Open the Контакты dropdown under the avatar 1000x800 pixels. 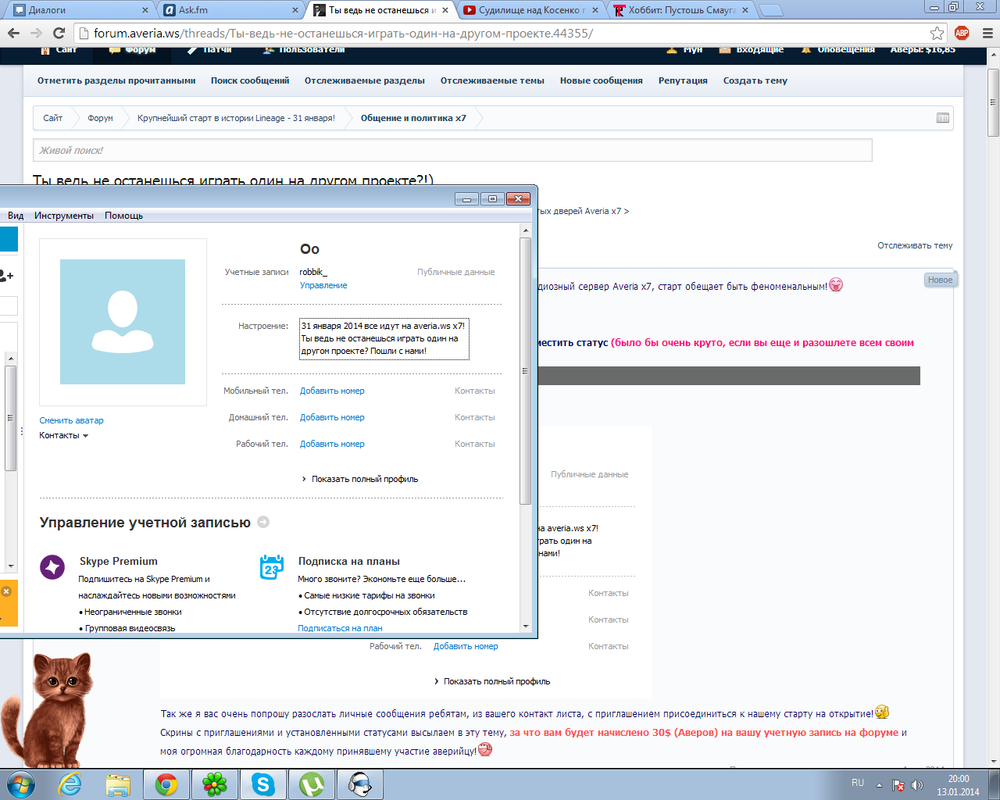64,436
